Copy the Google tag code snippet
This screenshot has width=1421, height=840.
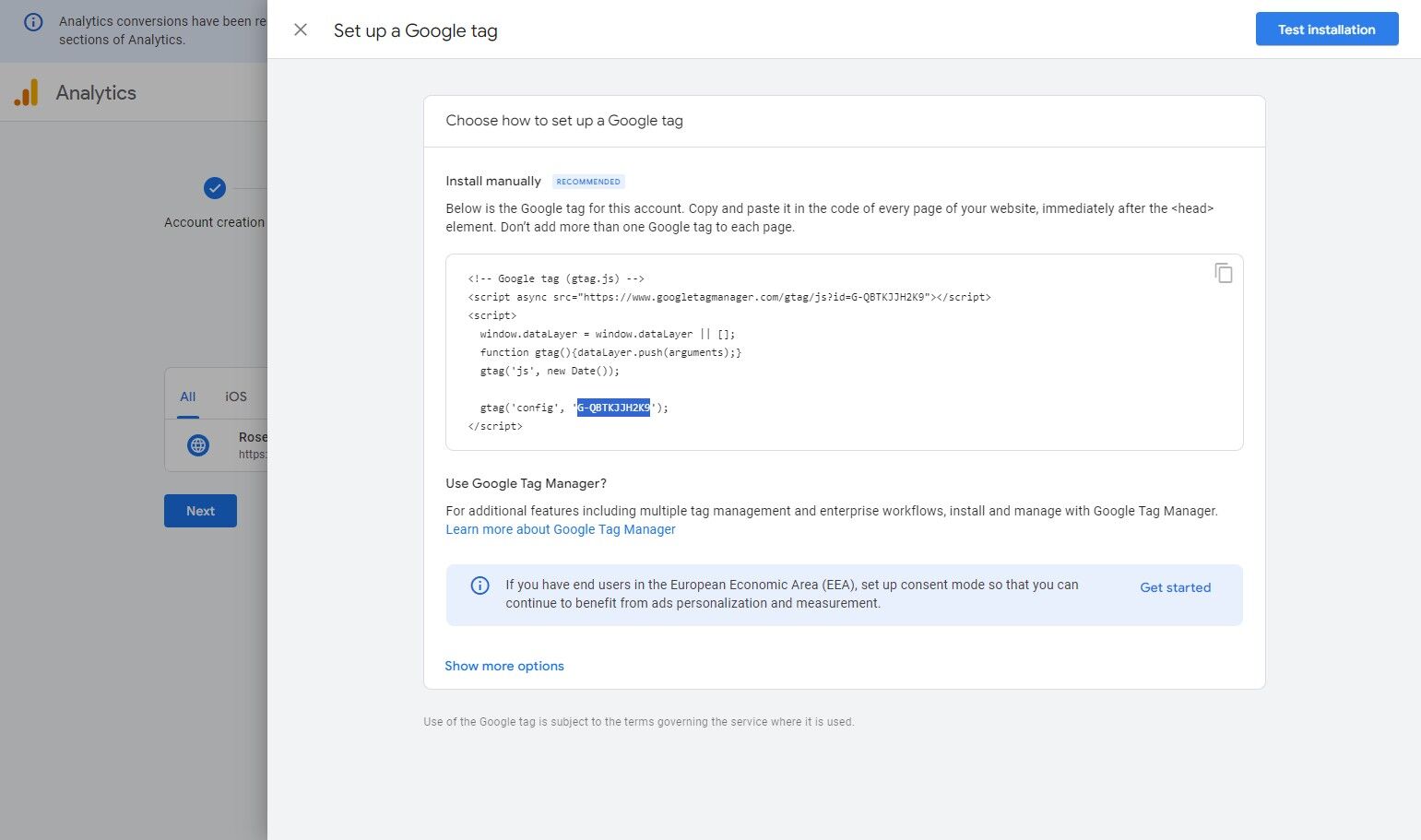[1223, 273]
